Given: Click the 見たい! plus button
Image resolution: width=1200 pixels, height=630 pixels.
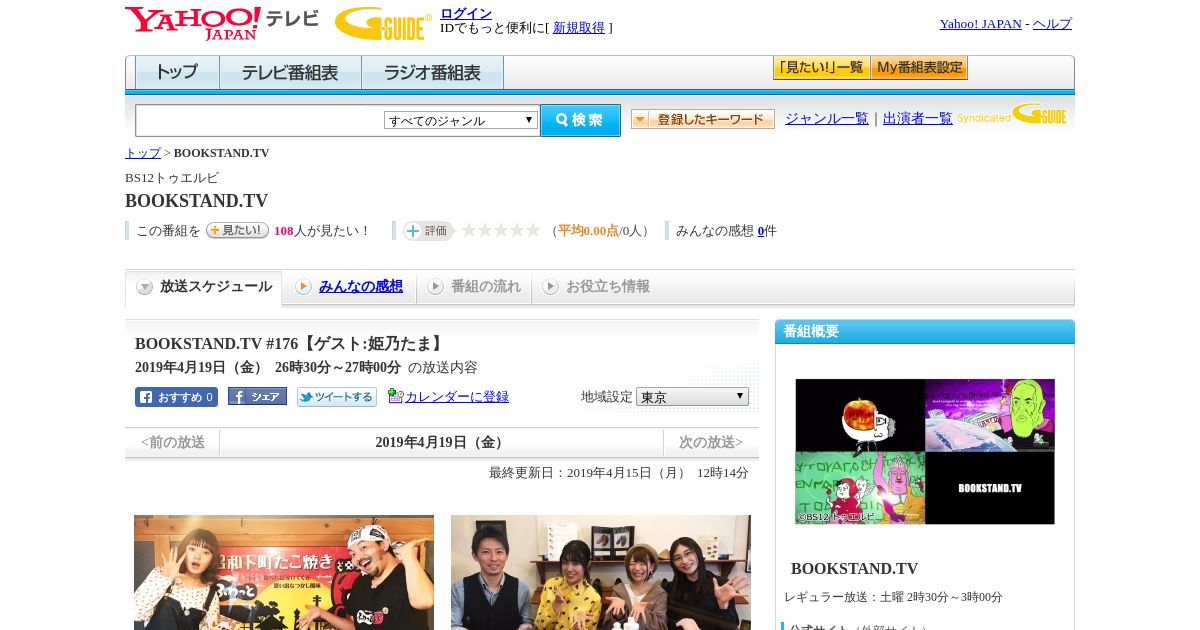Looking at the screenshot, I should [x=237, y=230].
